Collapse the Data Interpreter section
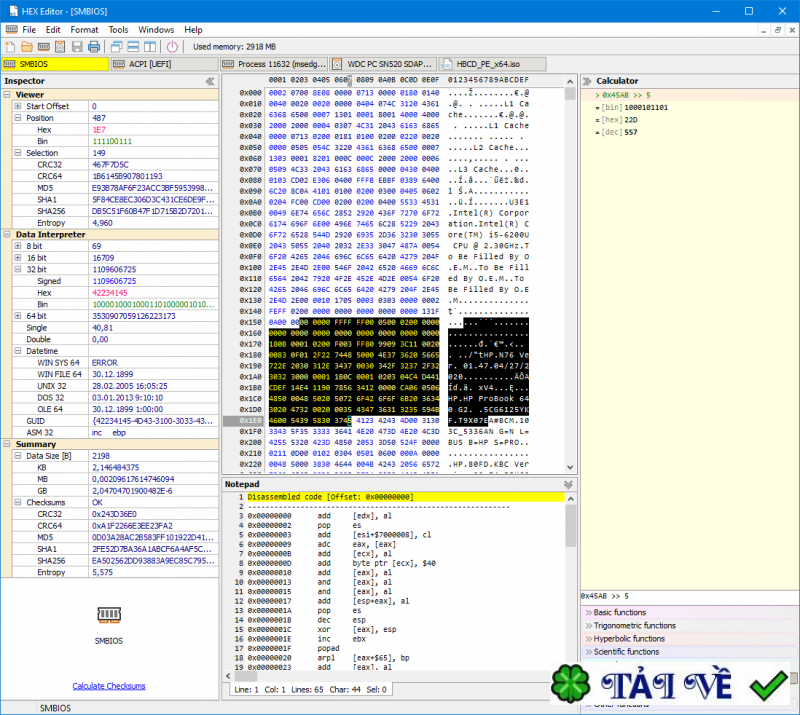The image size is (800, 715). point(9,235)
